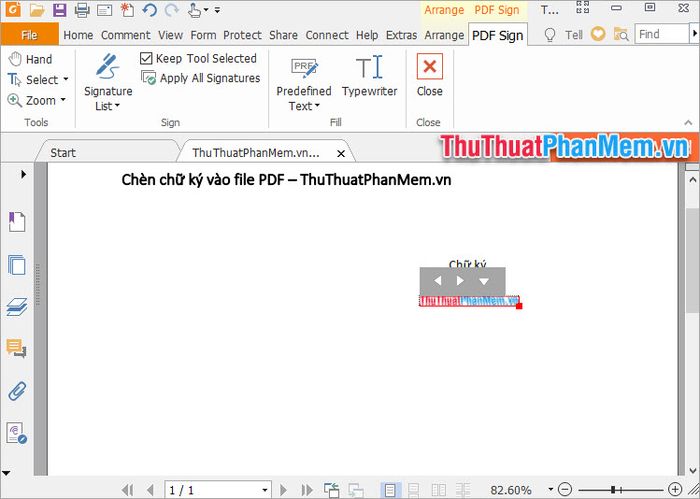700x499 pixels.
Task: Click the vertical scrollbar down arrow
Action: (x=692, y=470)
